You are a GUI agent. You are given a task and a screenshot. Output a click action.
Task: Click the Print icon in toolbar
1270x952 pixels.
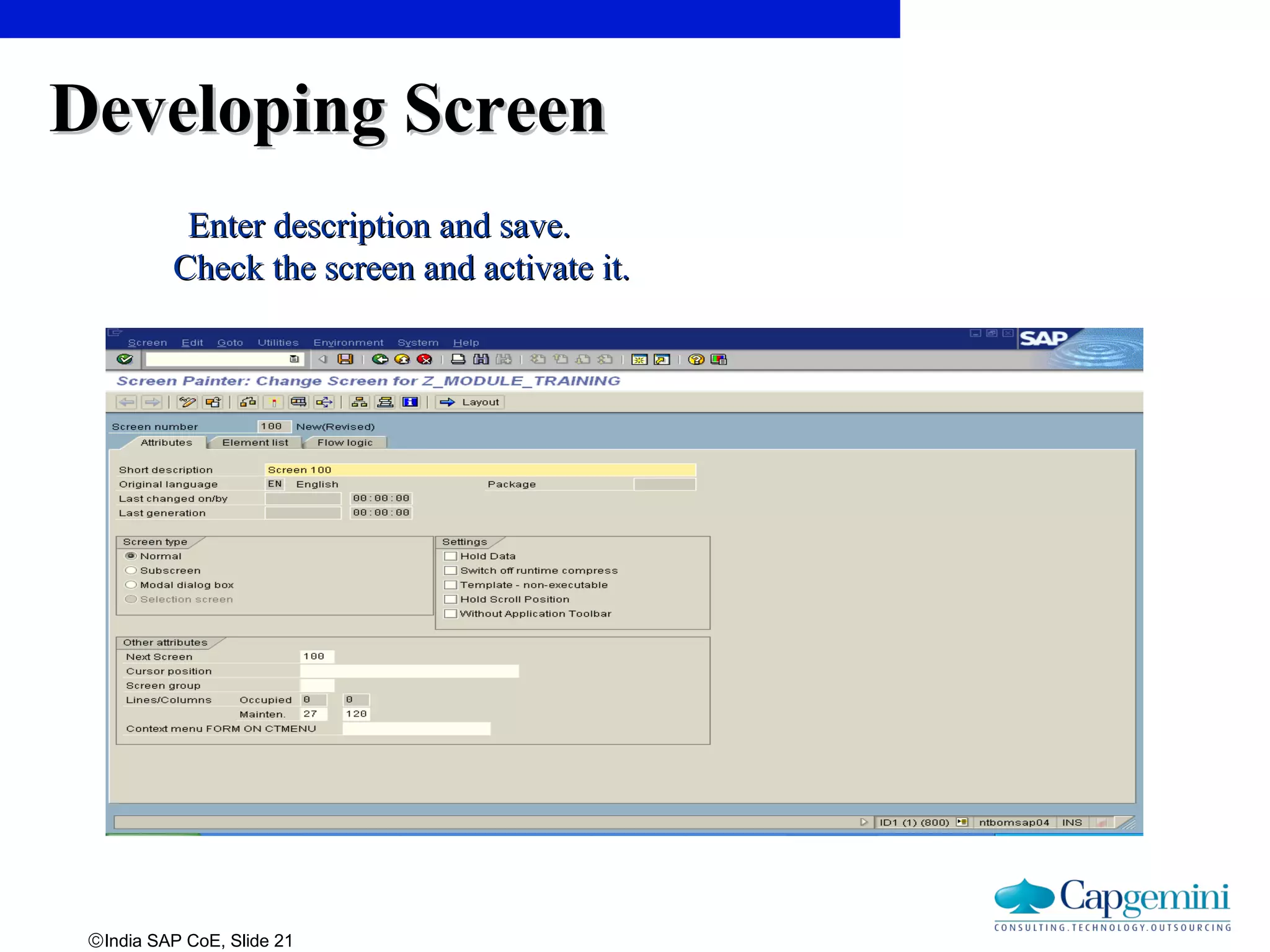(x=458, y=359)
